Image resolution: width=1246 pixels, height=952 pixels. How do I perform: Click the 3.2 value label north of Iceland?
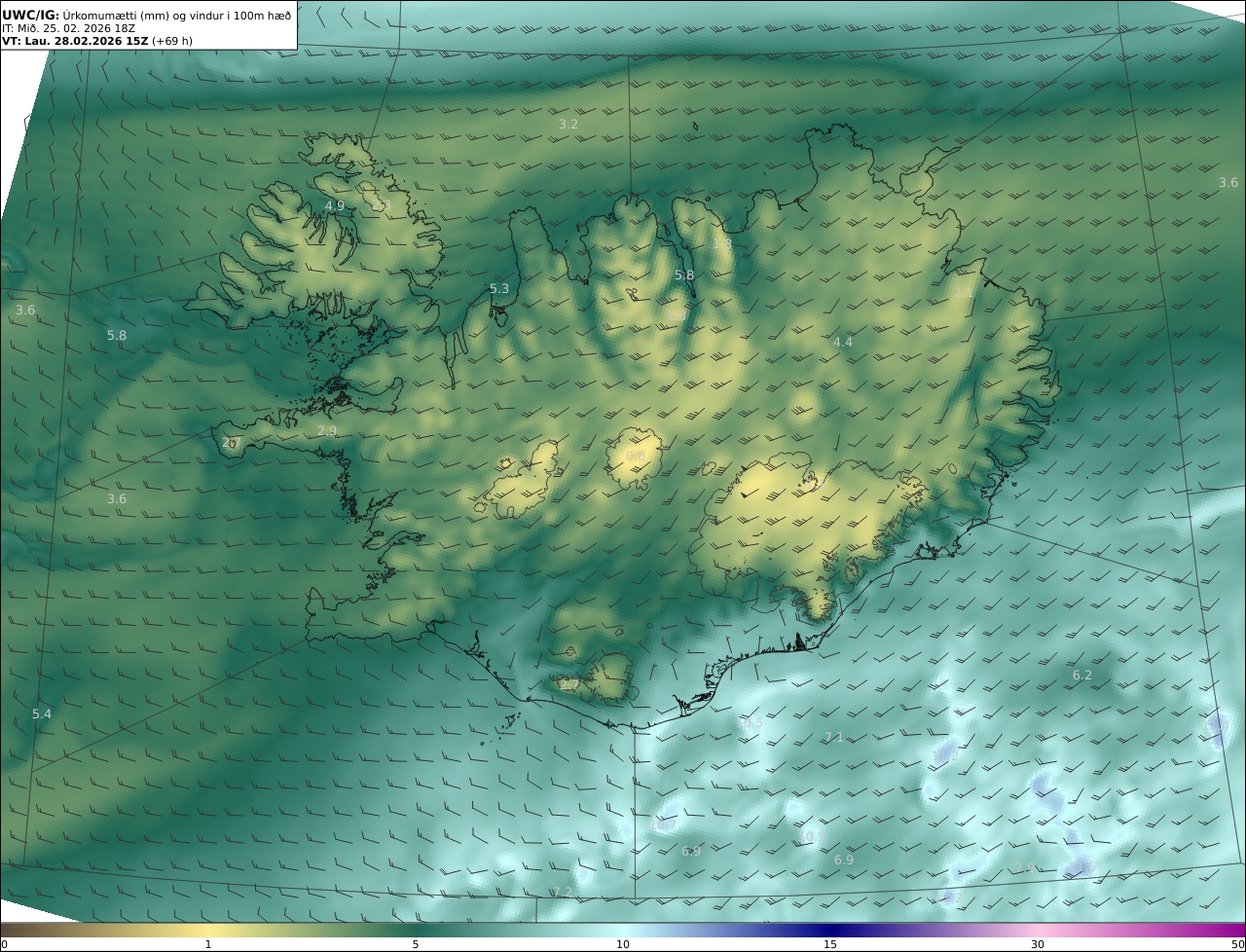[568, 125]
